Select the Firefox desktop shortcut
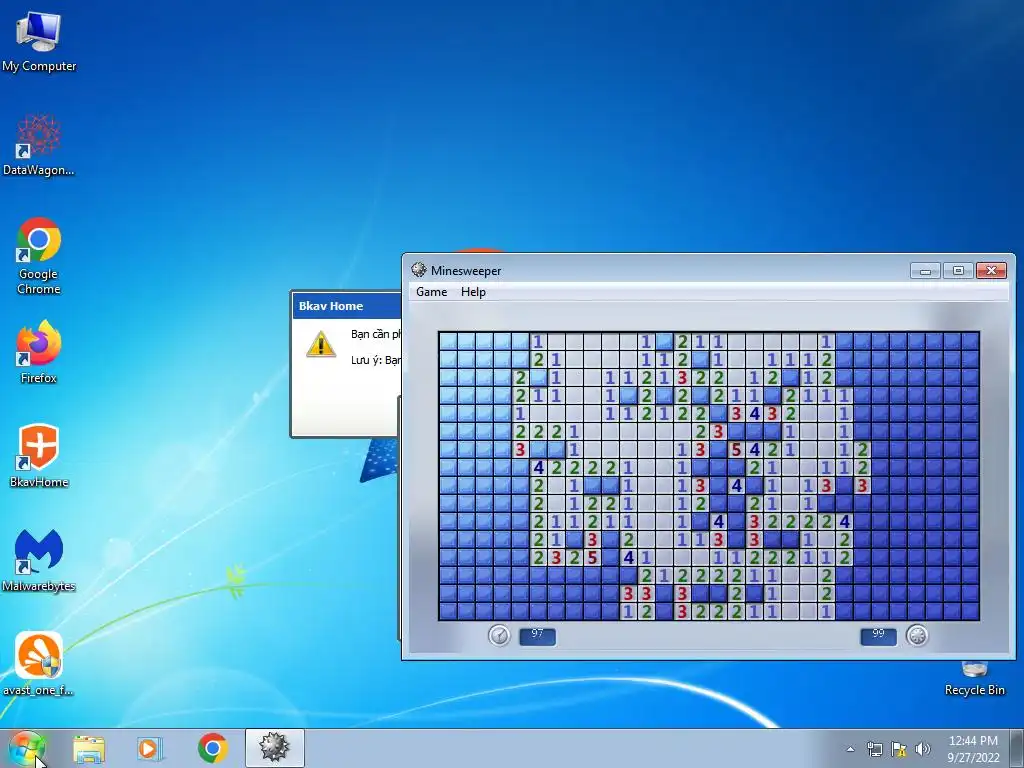1024x768 pixels. coord(39,352)
